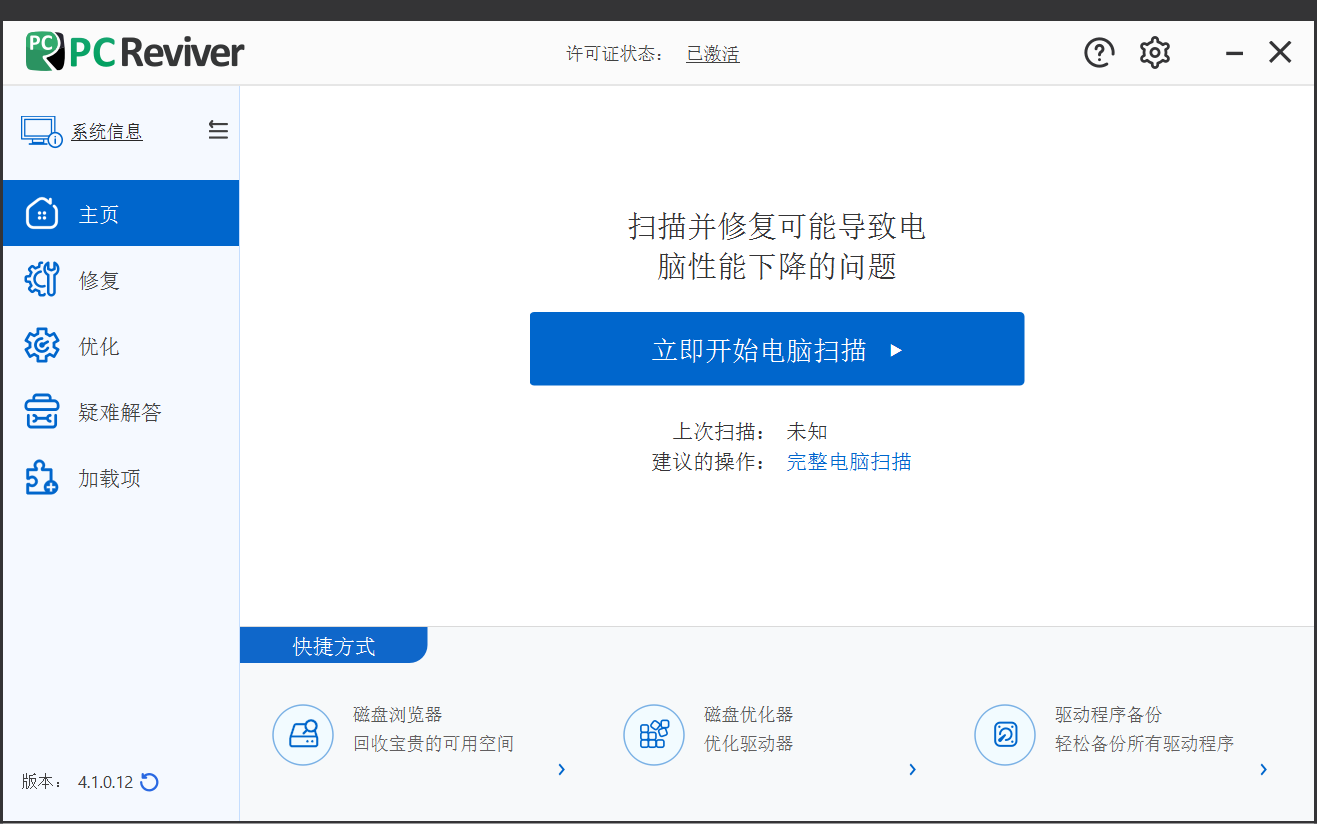Click the 磁盘浏览器 shortcut title
Image resolution: width=1317 pixels, height=824 pixels.
pos(398,715)
